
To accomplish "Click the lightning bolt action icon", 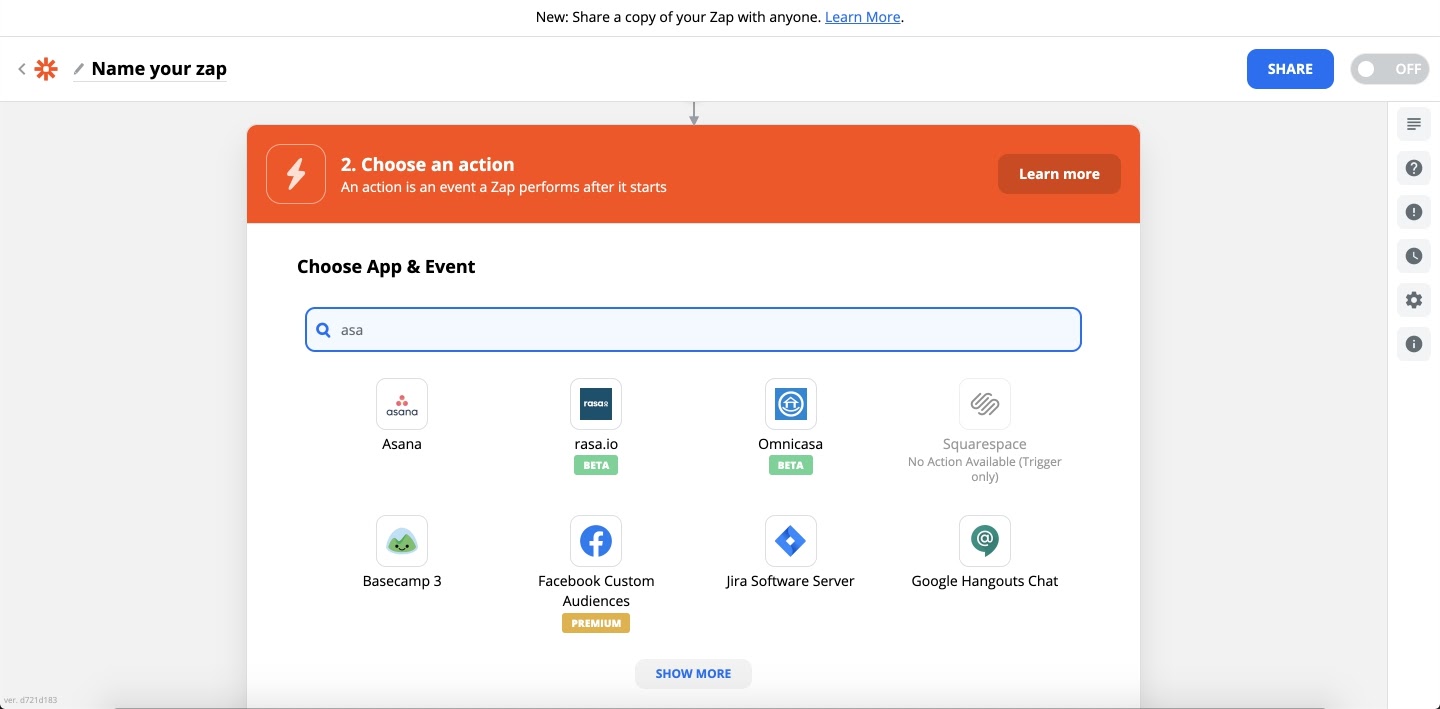I will tap(296, 174).
